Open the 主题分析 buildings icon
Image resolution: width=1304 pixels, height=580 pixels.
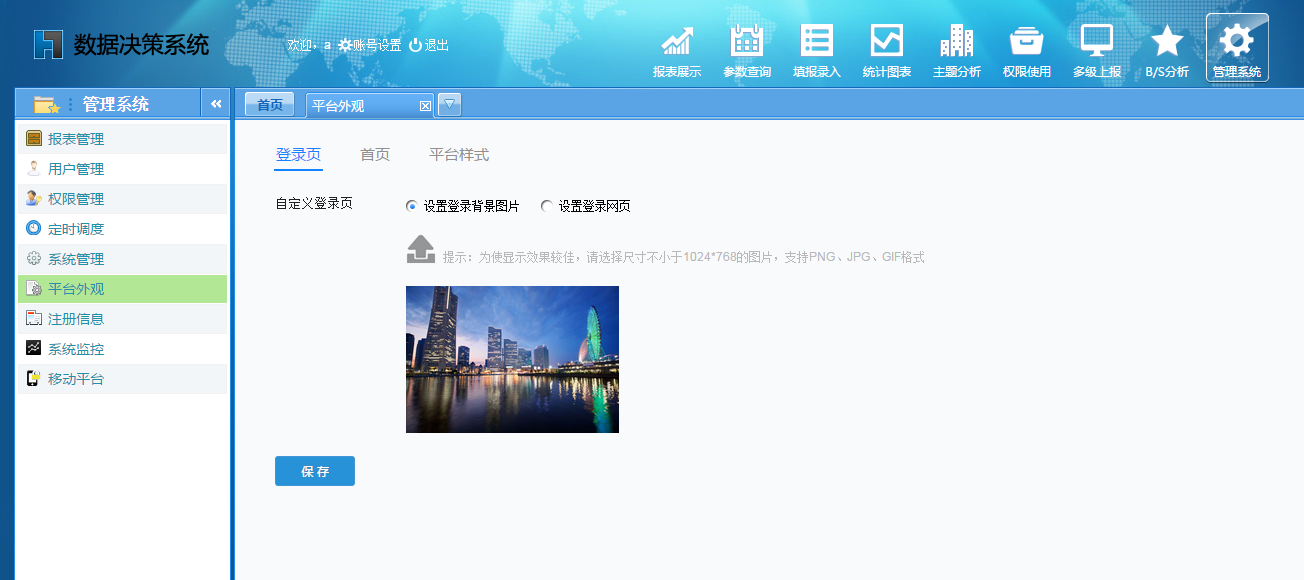957,40
